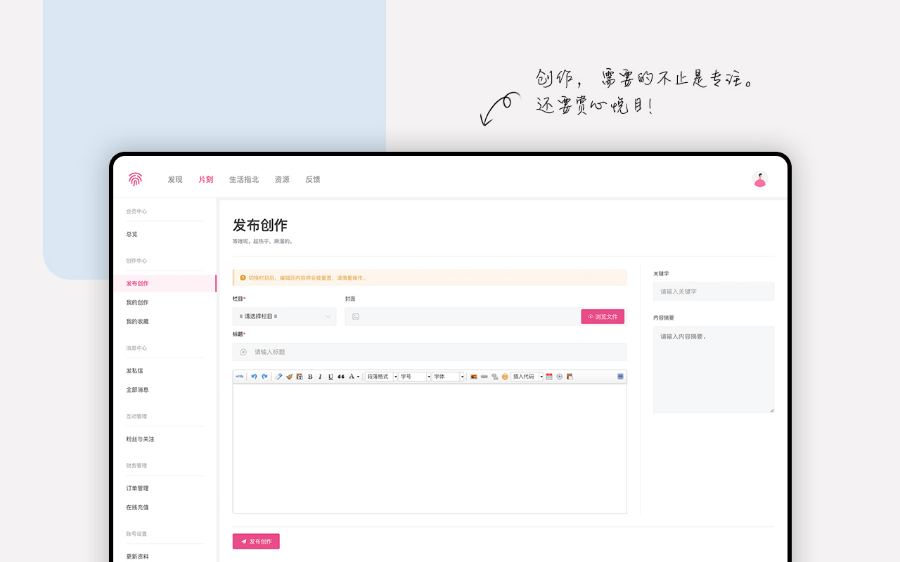Open the 插入代码 insert code dropdown

[x=527, y=377]
